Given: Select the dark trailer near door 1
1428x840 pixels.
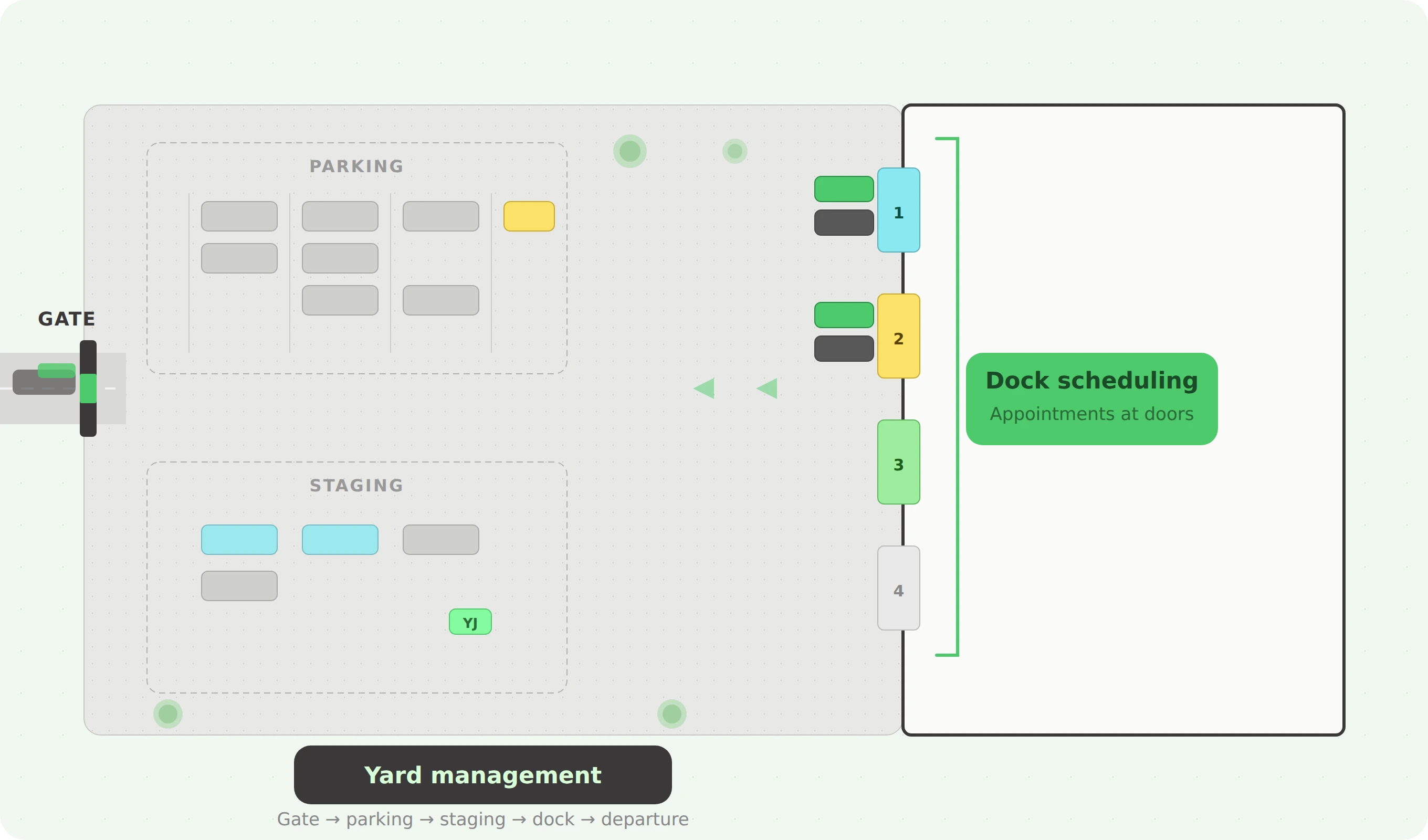Looking at the screenshot, I should click(843, 222).
